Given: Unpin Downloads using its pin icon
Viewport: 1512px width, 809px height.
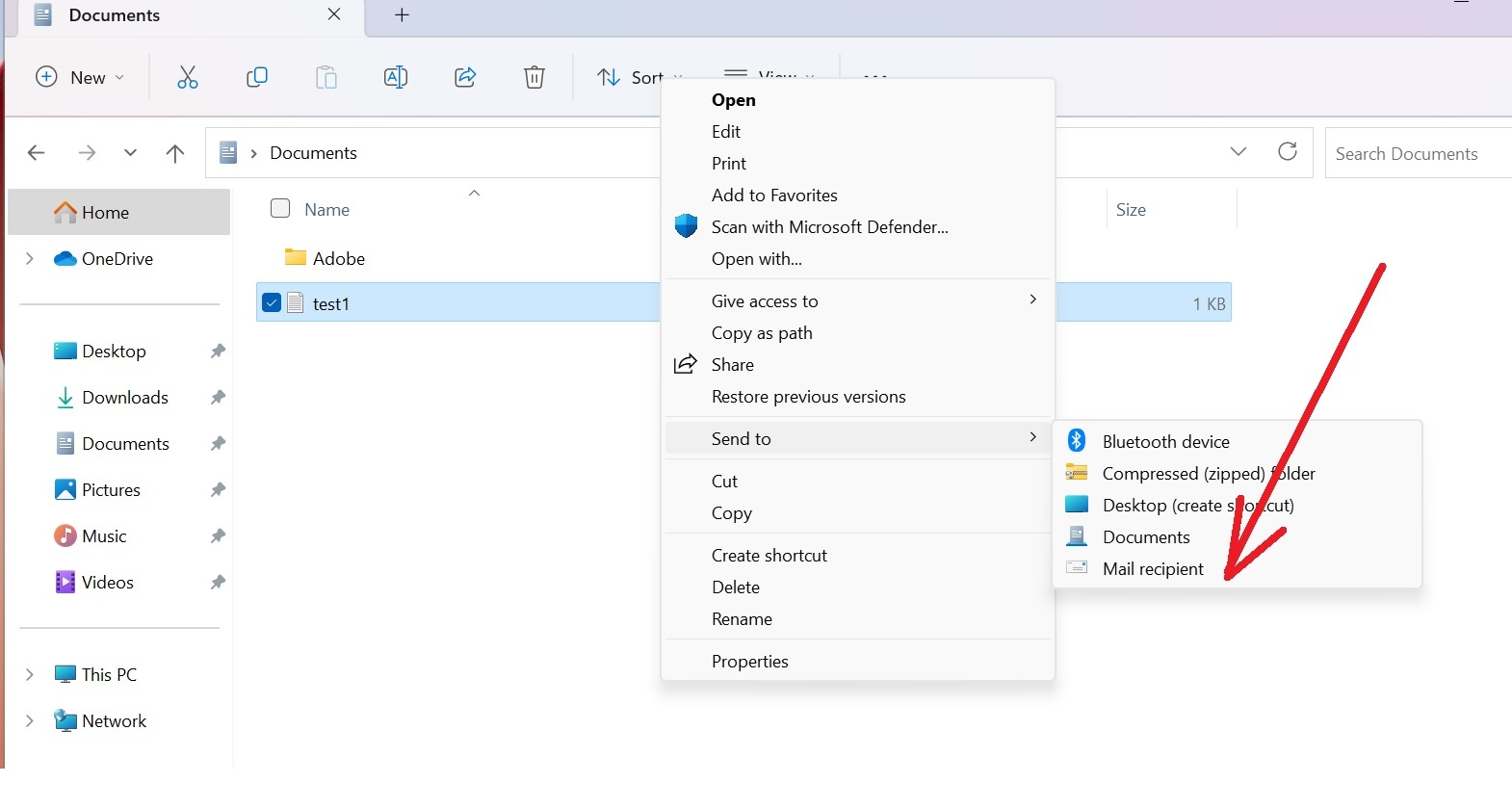Looking at the screenshot, I should point(219,397).
